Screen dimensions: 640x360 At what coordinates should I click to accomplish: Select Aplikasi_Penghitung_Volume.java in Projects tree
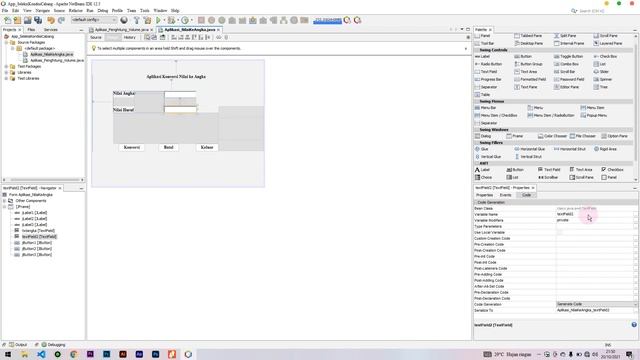tap(57, 60)
